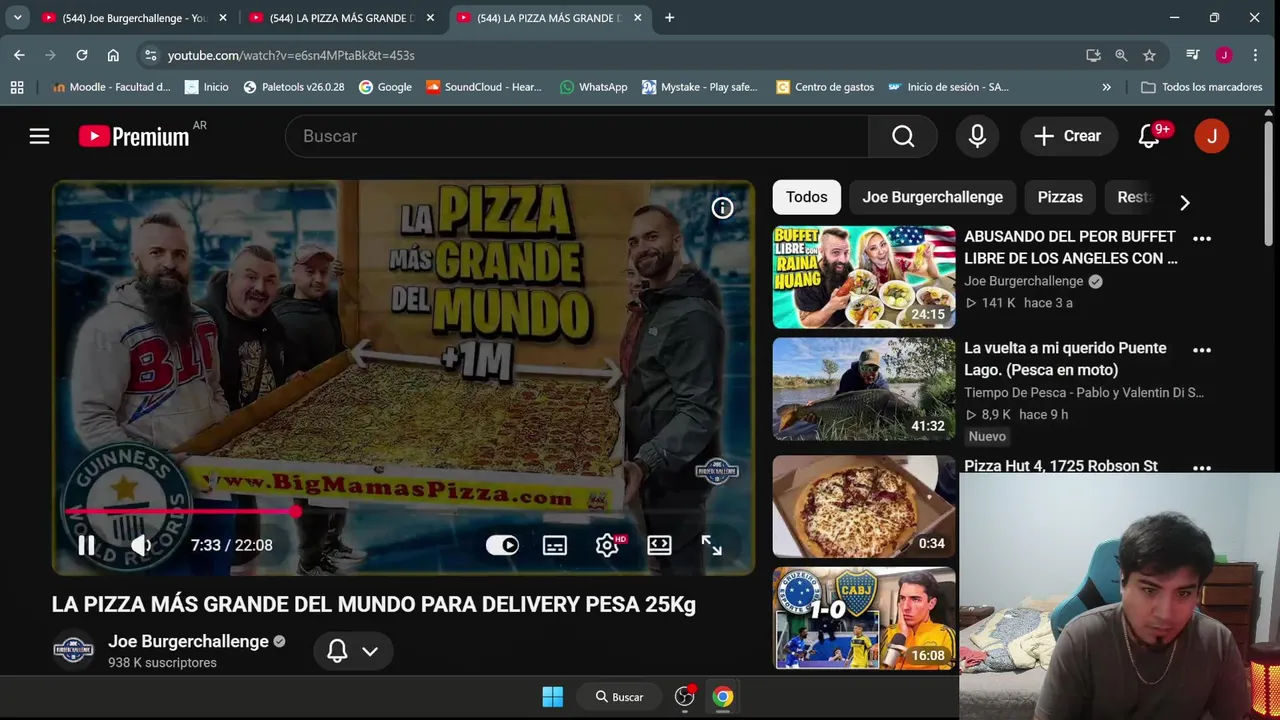Open the page zoom magnifier icon
This screenshot has height=720, width=1280.
click(x=1121, y=55)
